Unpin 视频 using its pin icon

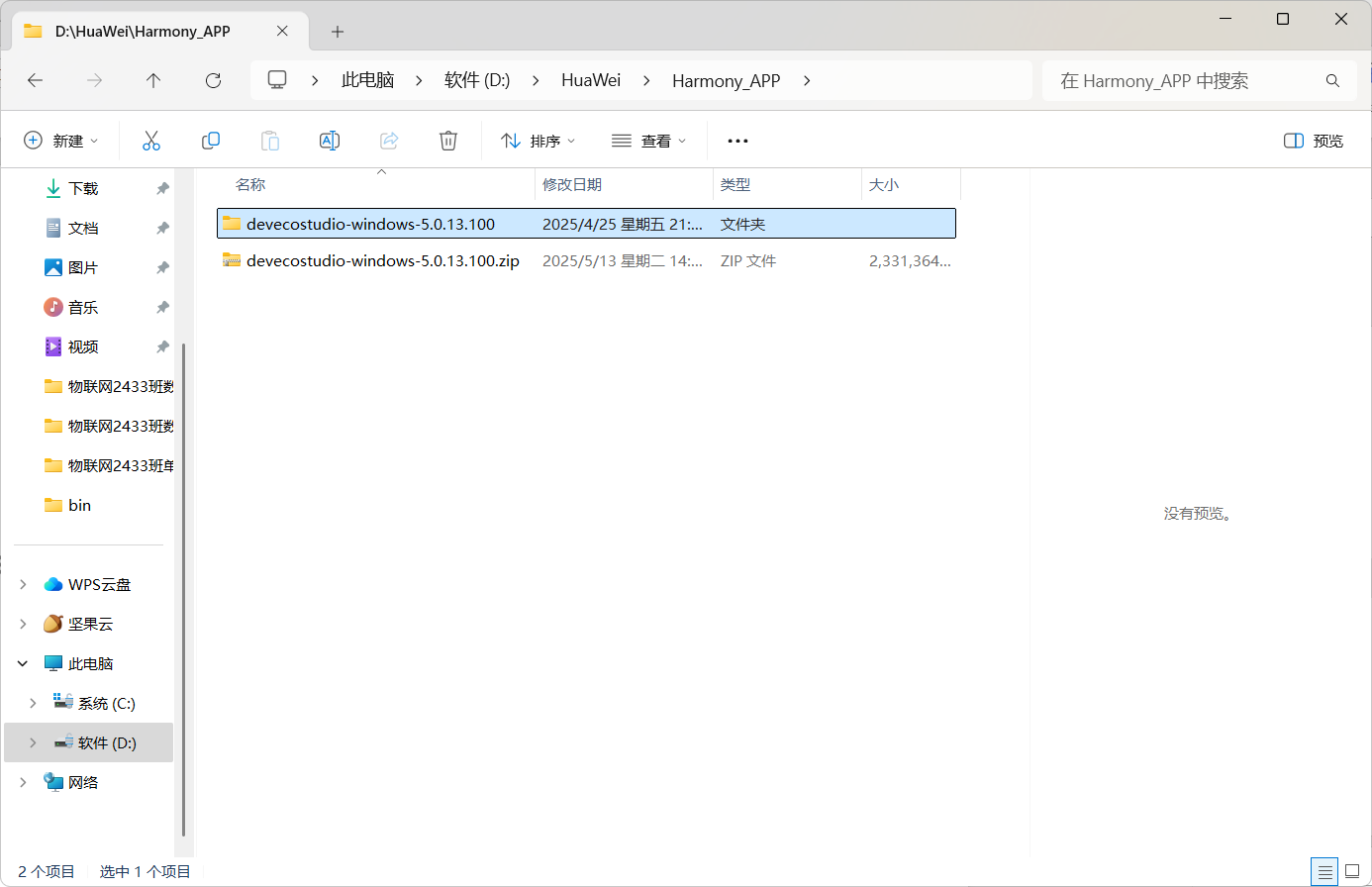click(x=162, y=346)
